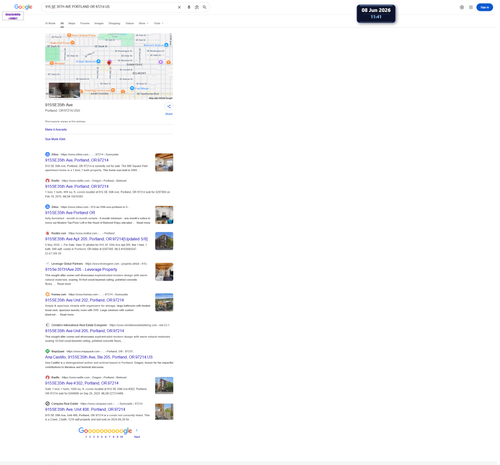Click the Fred Meyer map marker
This screenshot has width=500, height=465.
(x=132, y=88)
